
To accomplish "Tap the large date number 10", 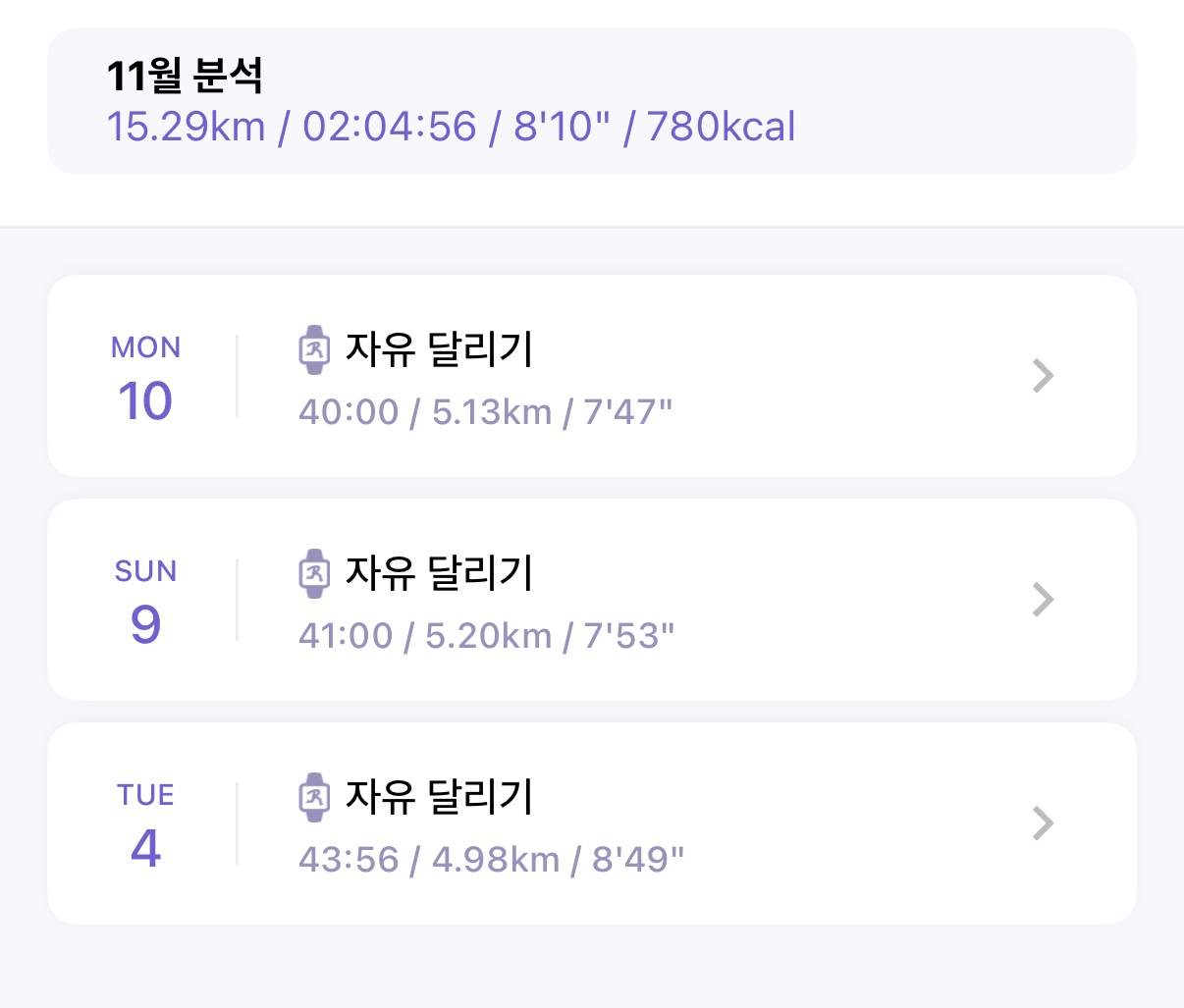I will [x=145, y=401].
